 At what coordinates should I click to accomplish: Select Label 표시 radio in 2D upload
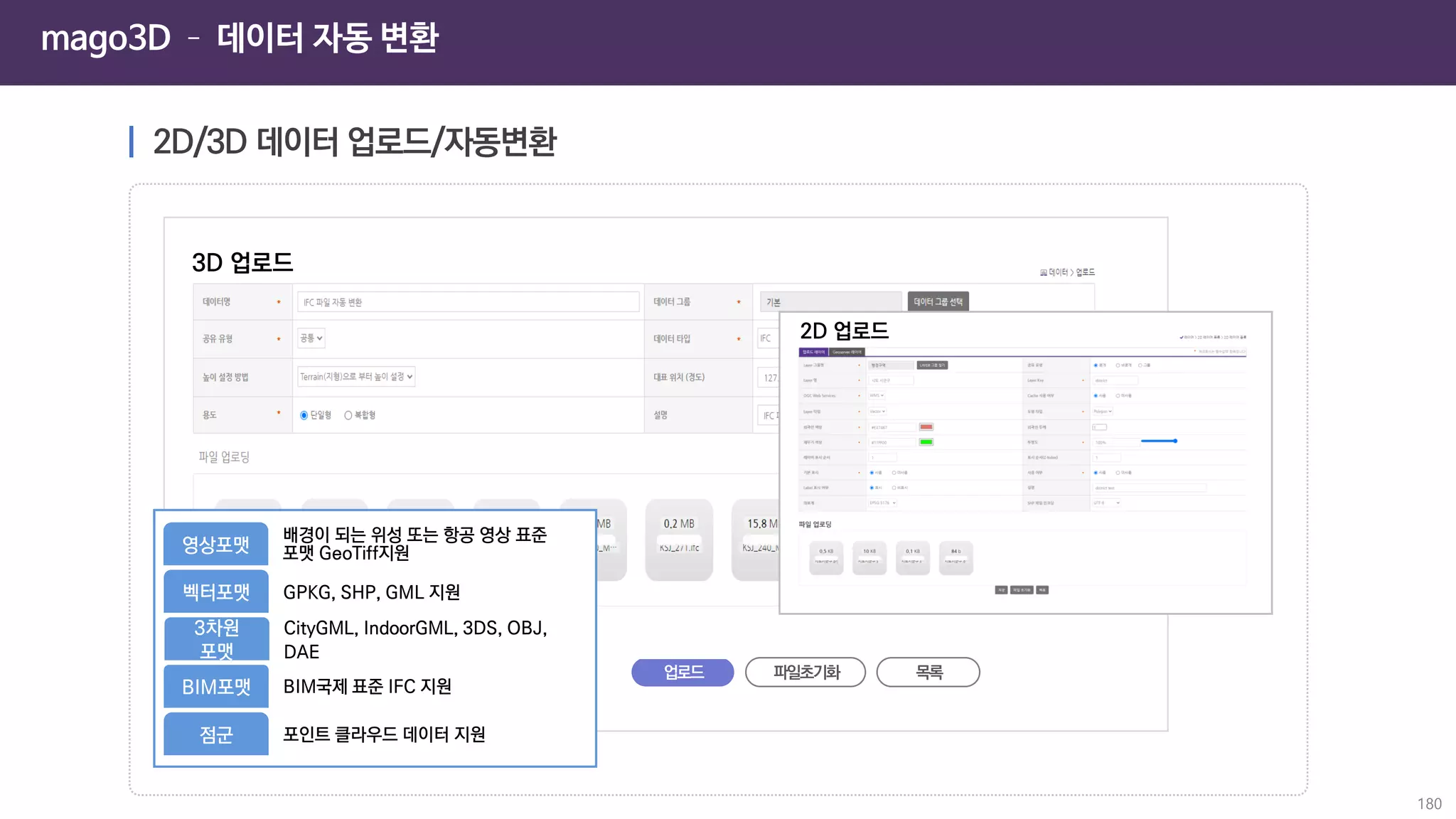(x=872, y=488)
